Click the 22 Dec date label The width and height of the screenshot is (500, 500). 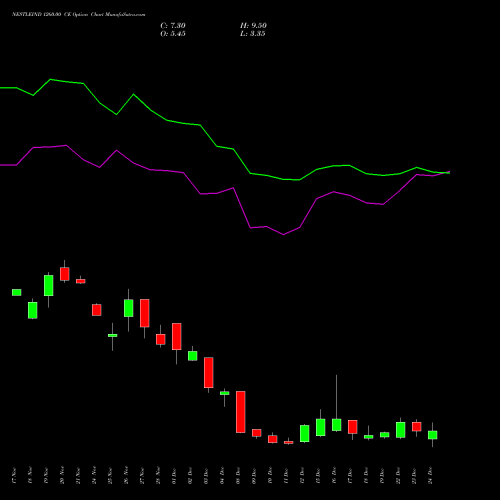pos(398,476)
